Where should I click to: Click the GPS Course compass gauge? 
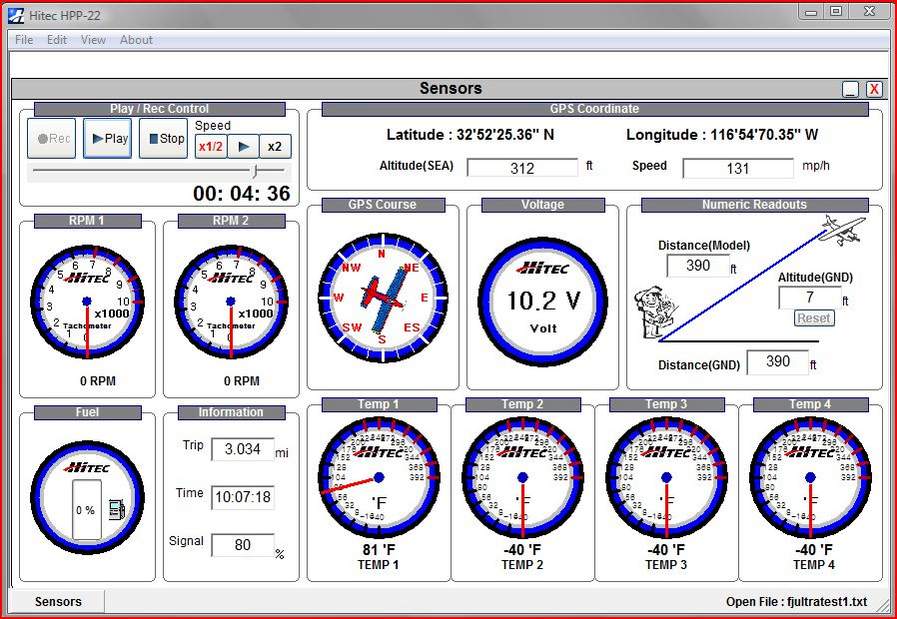382,298
